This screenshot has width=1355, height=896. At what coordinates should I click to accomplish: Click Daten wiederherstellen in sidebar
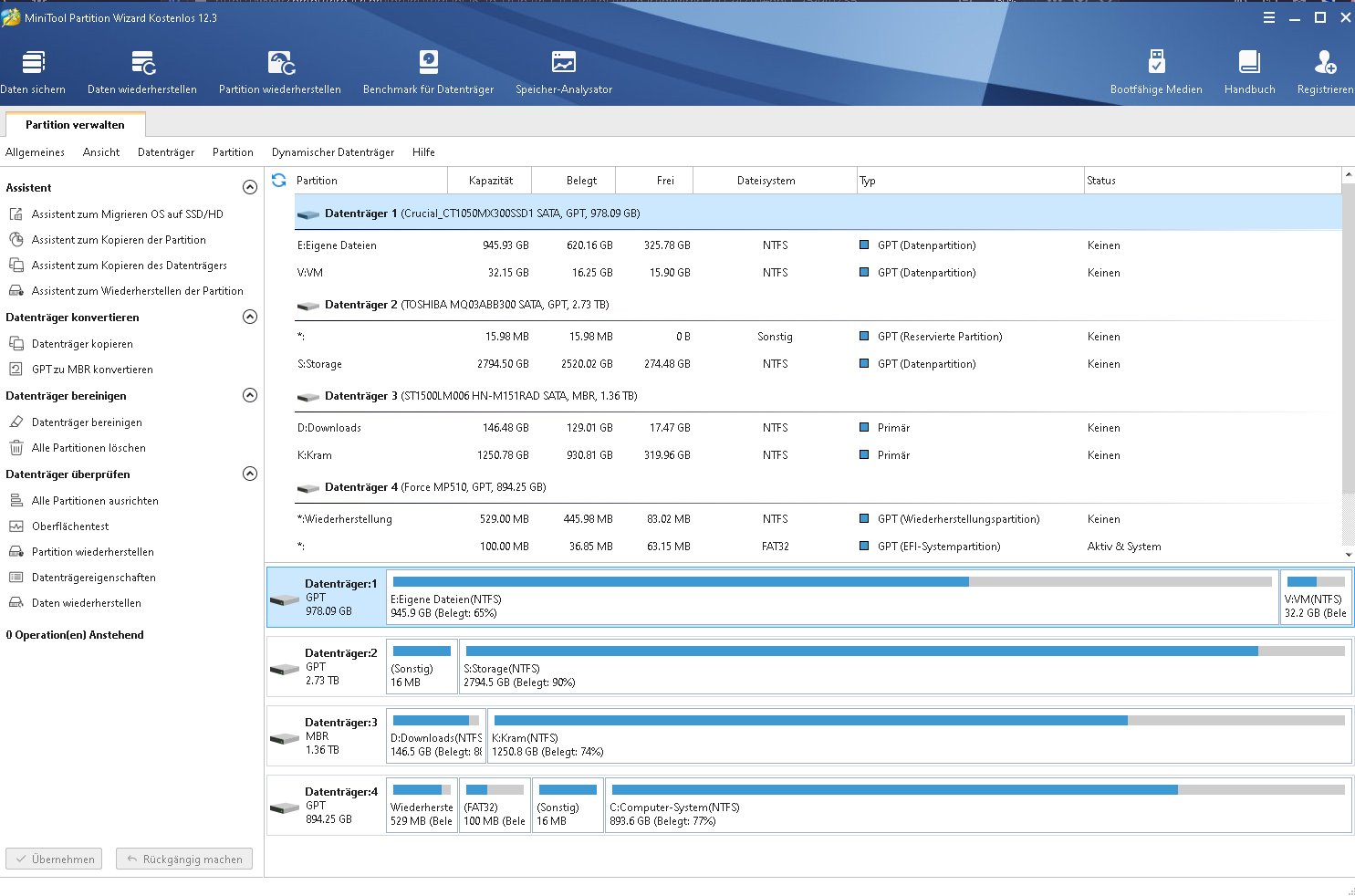86,603
